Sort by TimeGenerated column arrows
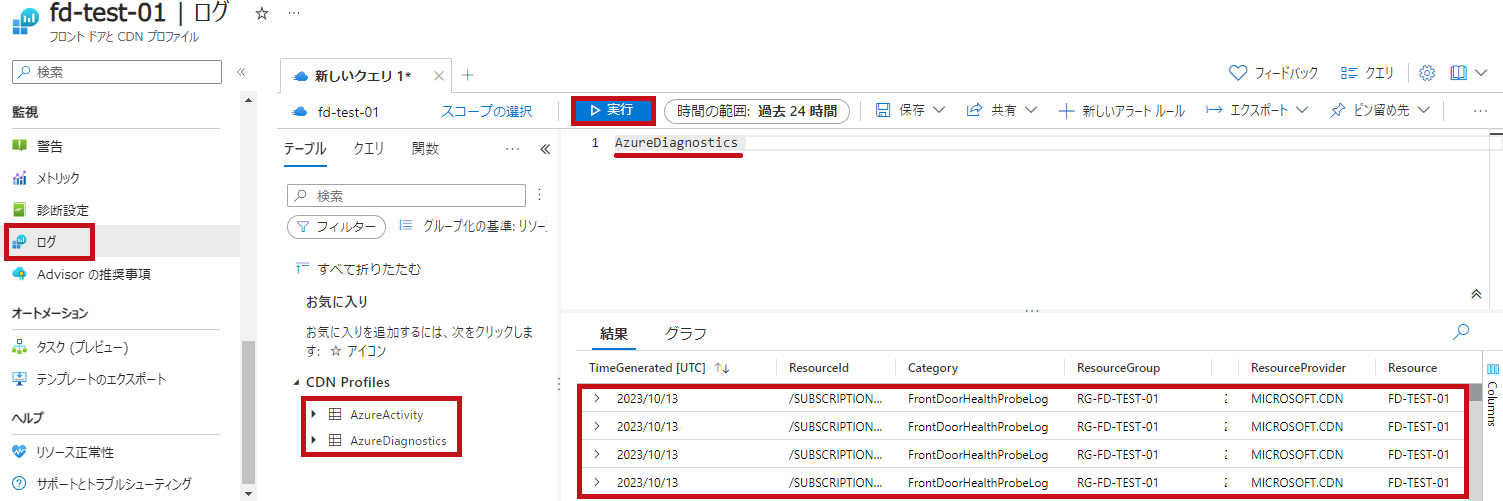 pos(722,368)
